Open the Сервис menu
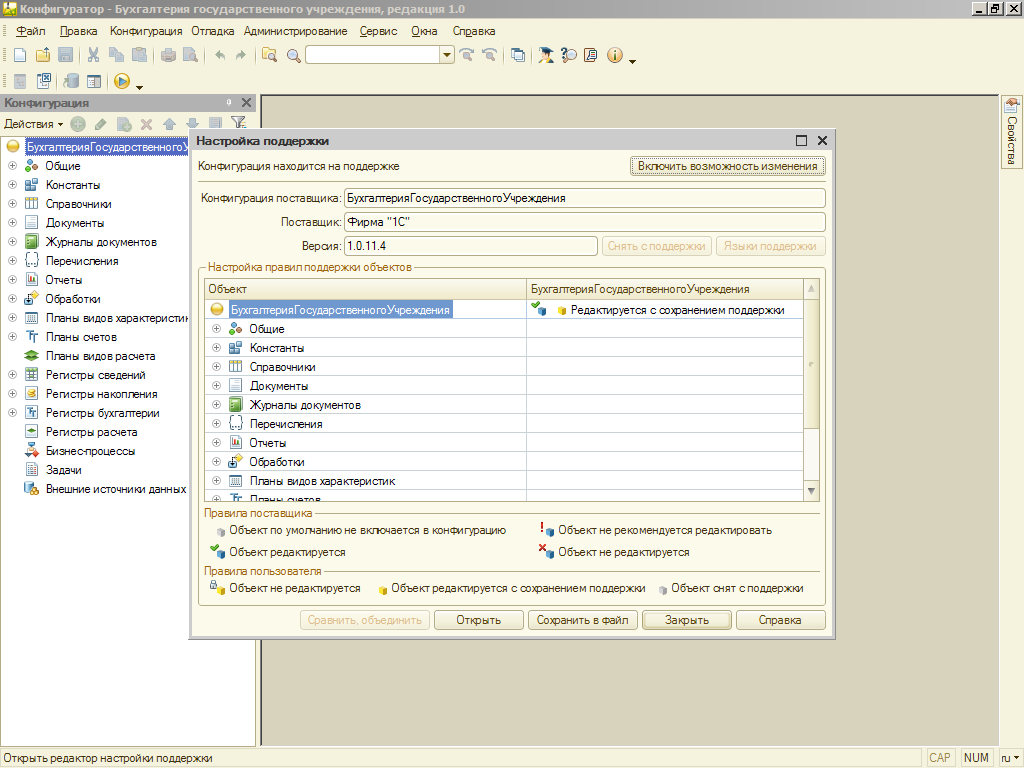This screenshot has height=768, width=1024. pos(378,31)
